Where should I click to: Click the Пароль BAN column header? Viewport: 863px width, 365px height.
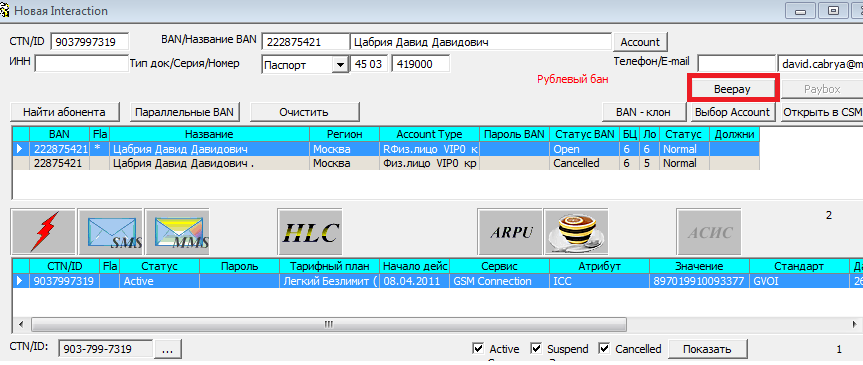(515, 134)
